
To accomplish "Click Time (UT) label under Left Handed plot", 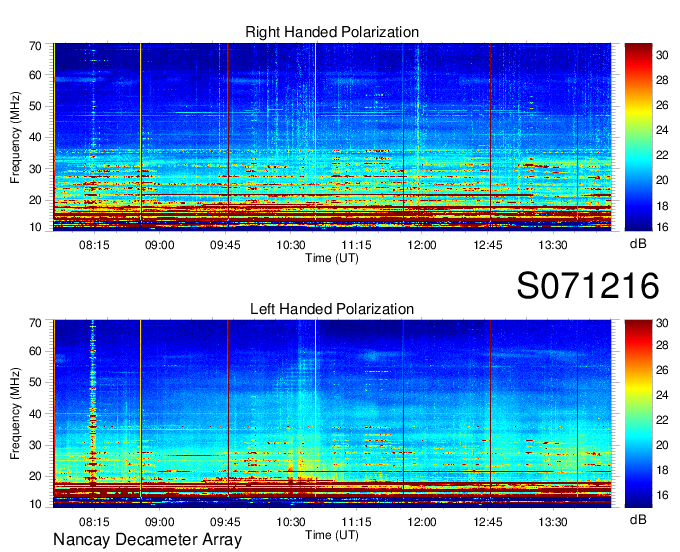I will [332, 535].
